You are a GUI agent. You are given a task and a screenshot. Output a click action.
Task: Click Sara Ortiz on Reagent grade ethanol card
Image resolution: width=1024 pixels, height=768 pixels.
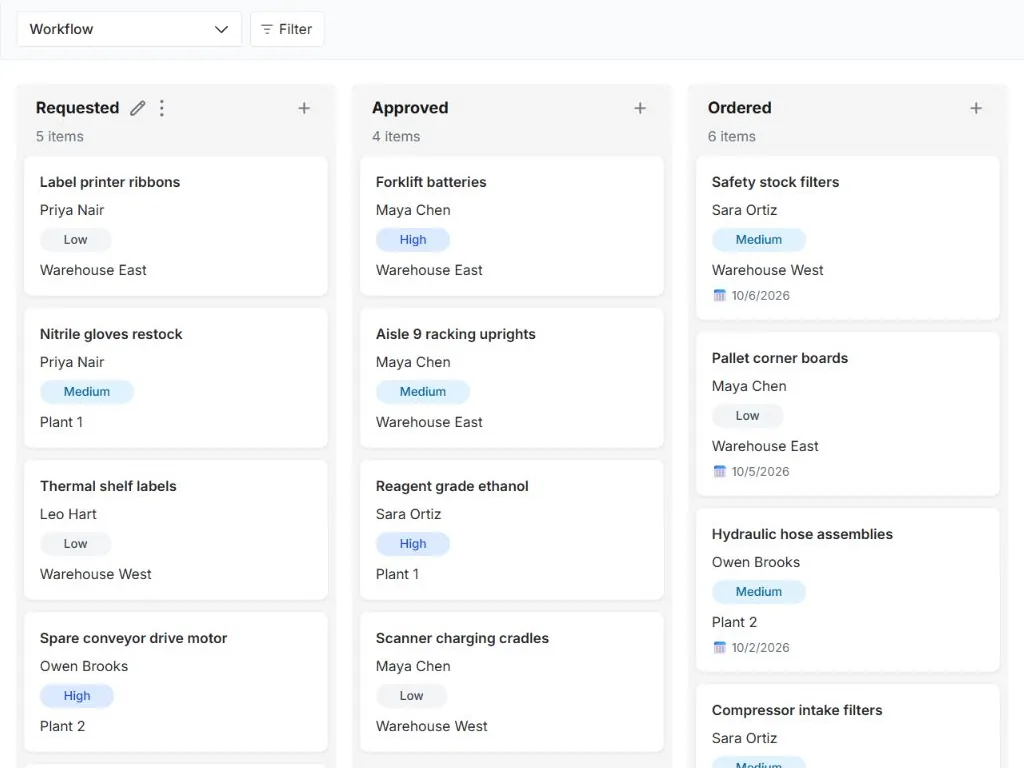click(x=408, y=515)
